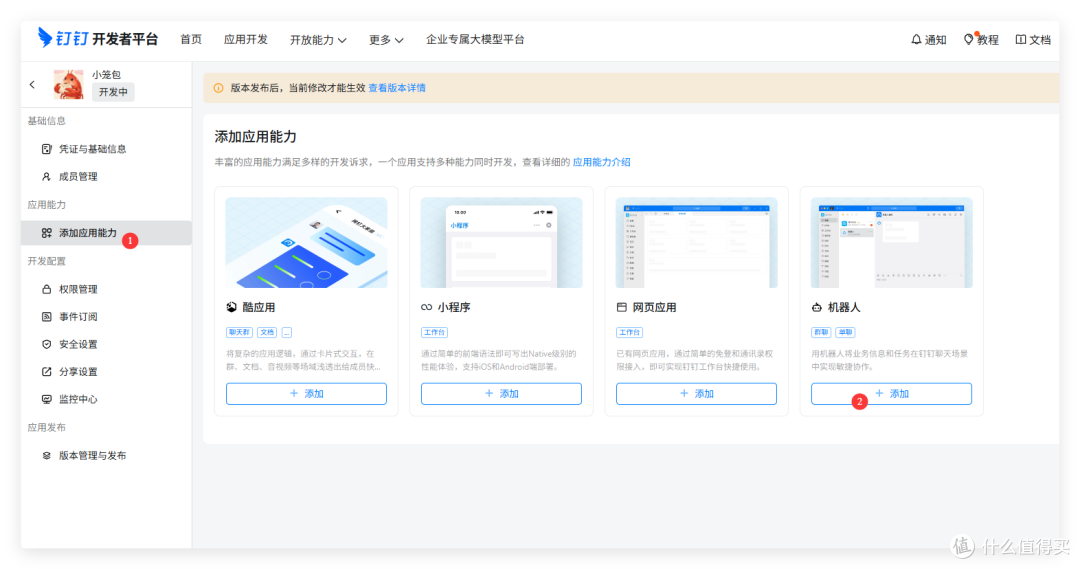Click the notification bell icon
Screen dimensions: 1080x569
tap(916, 39)
